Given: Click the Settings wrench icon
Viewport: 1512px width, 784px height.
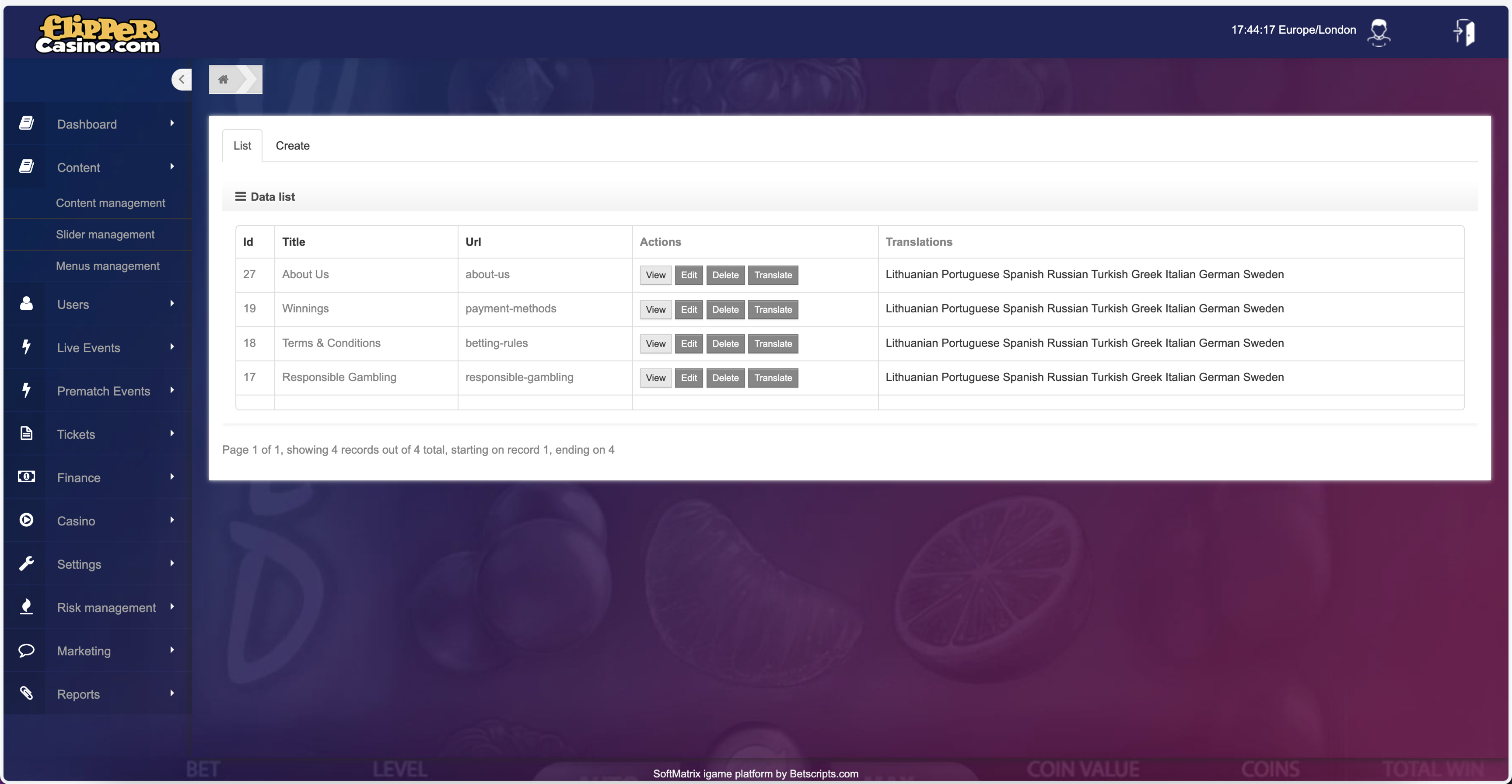Looking at the screenshot, I should point(26,563).
